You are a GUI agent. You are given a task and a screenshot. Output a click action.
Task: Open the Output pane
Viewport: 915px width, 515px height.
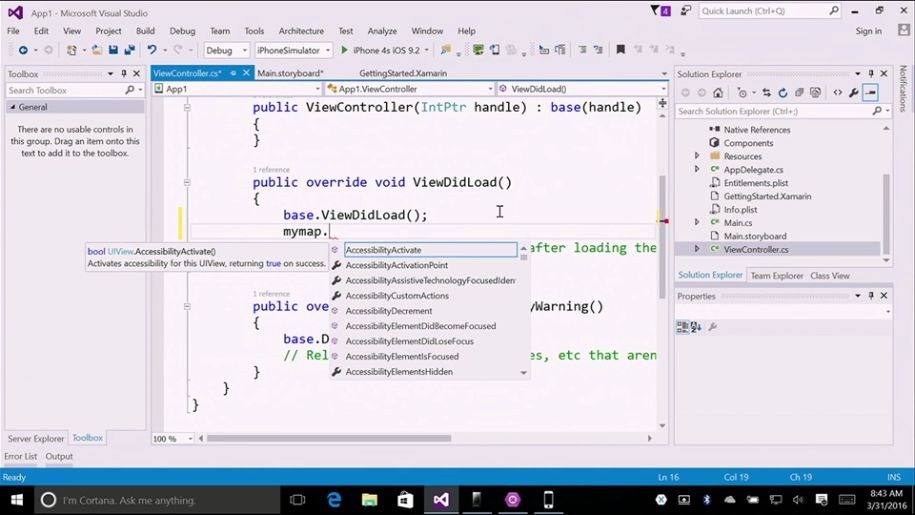[59, 457]
